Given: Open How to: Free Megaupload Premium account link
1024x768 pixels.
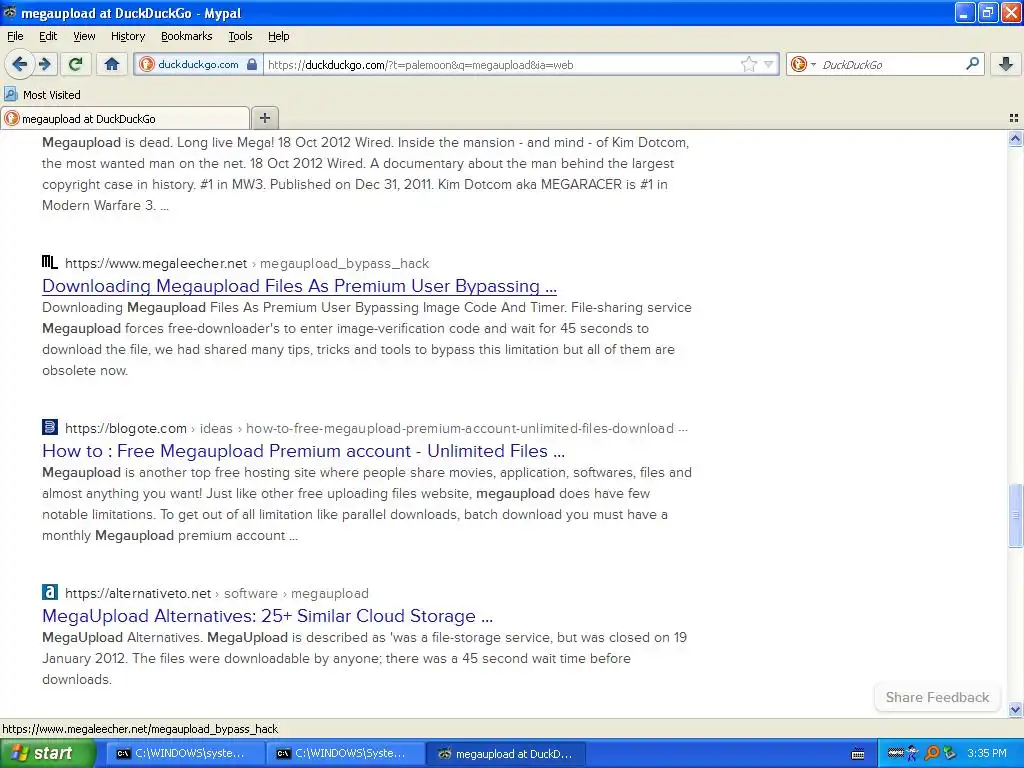Looking at the screenshot, I should tap(303, 451).
